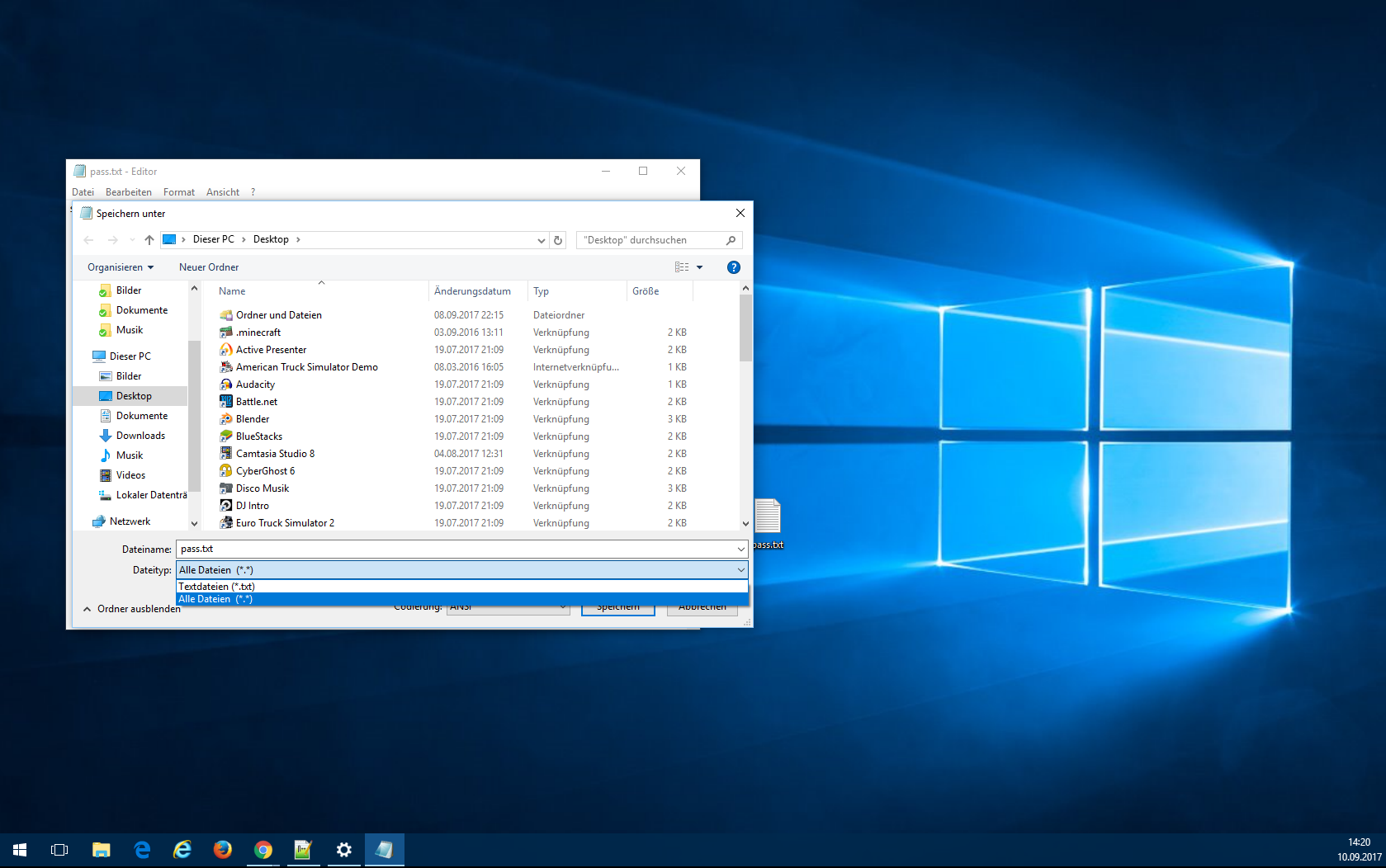Click the search magnifier icon
The height and width of the screenshot is (868, 1386).
click(x=731, y=240)
